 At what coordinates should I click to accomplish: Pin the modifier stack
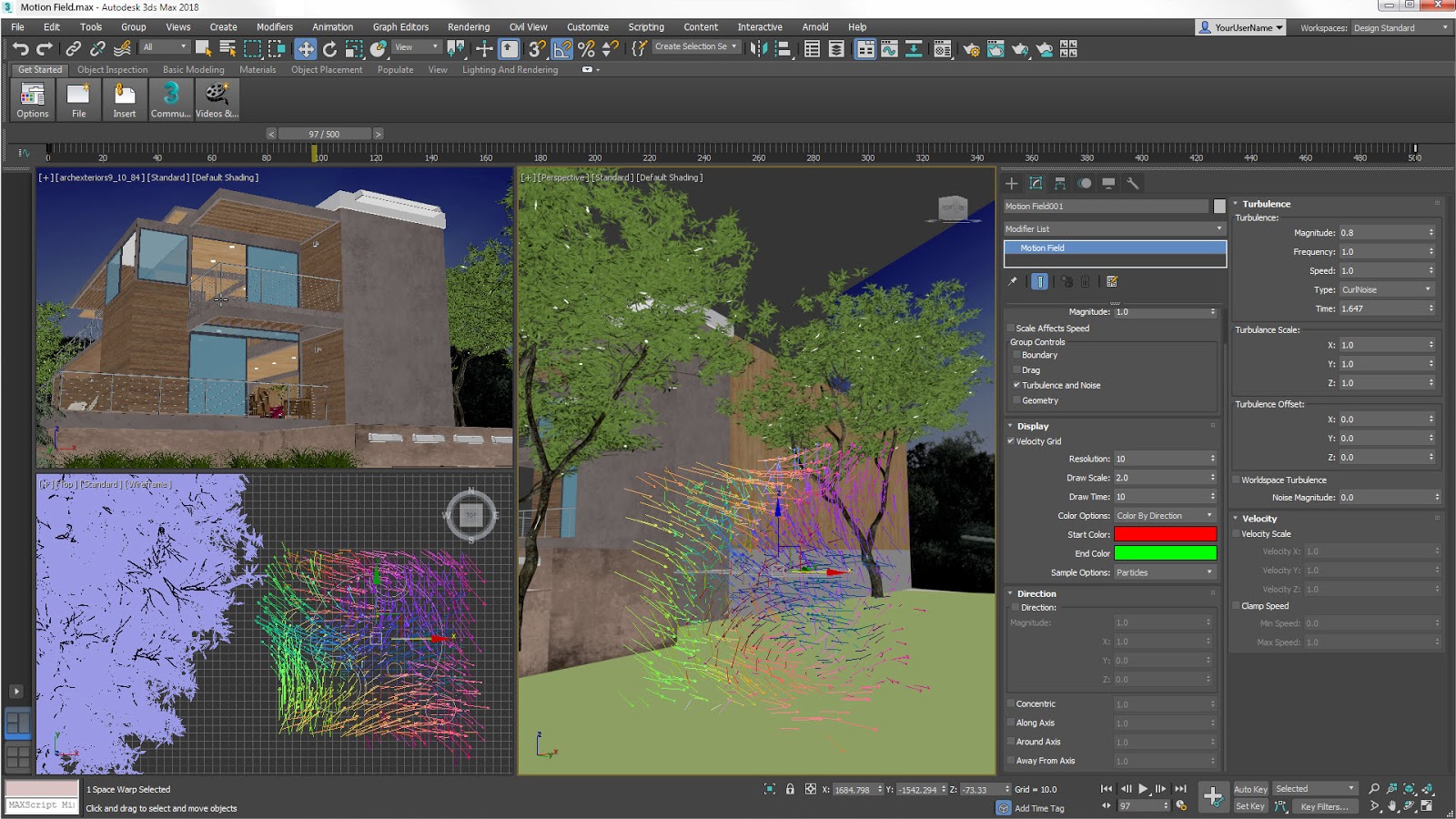pos(1012,281)
